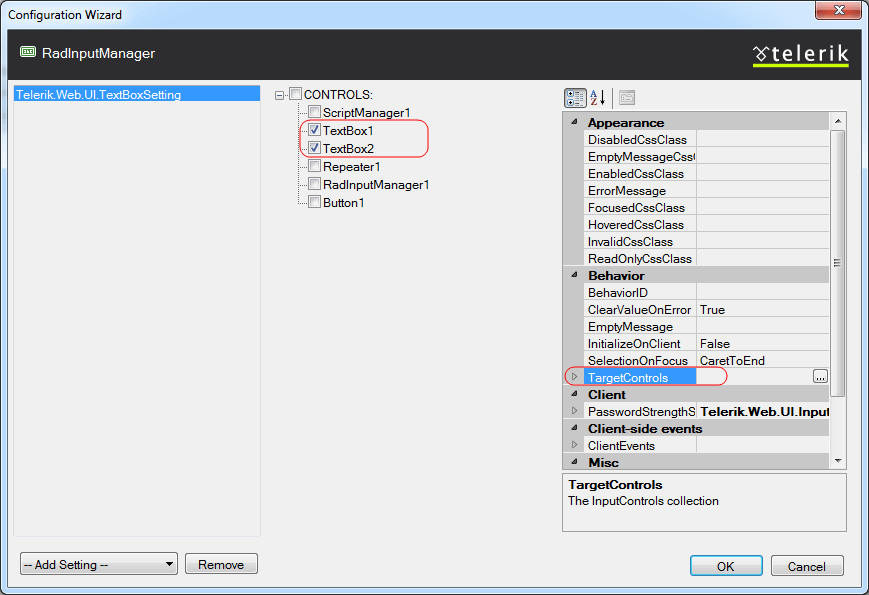This screenshot has width=869, height=595.
Task: Check the RadInputManager1 checkbox
Action: [314, 184]
